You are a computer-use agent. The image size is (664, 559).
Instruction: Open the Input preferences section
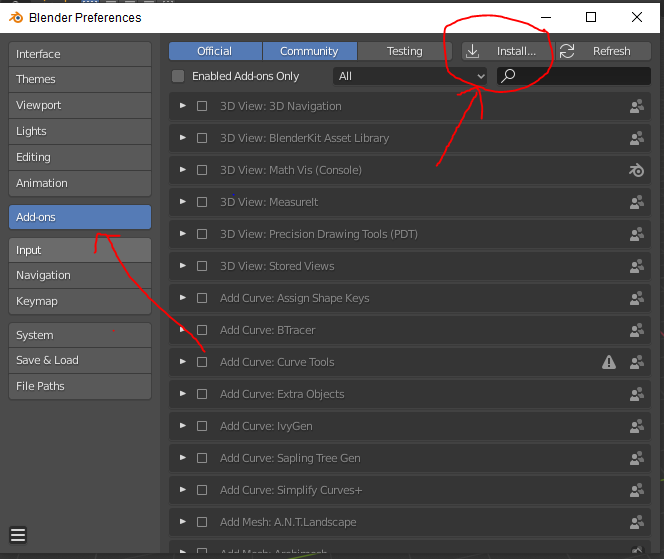click(80, 250)
